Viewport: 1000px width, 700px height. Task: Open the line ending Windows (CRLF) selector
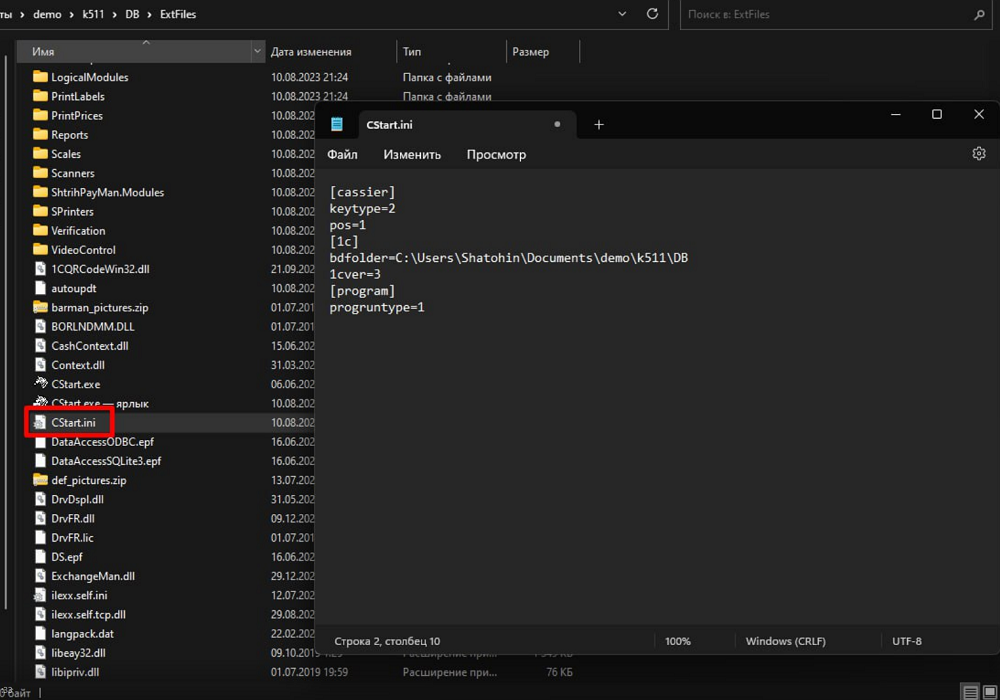coord(786,641)
